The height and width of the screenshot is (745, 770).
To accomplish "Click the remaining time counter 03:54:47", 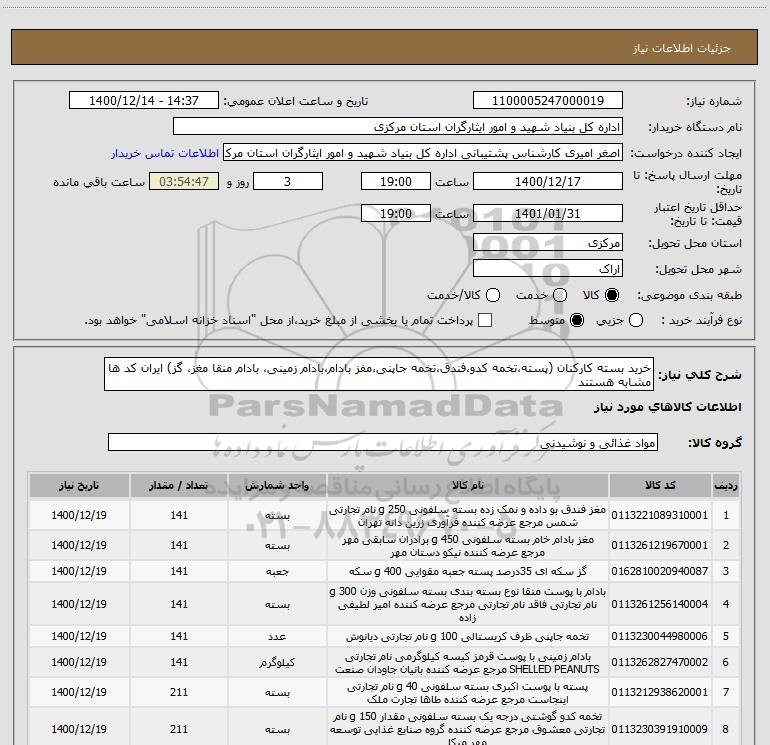I will [184, 181].
